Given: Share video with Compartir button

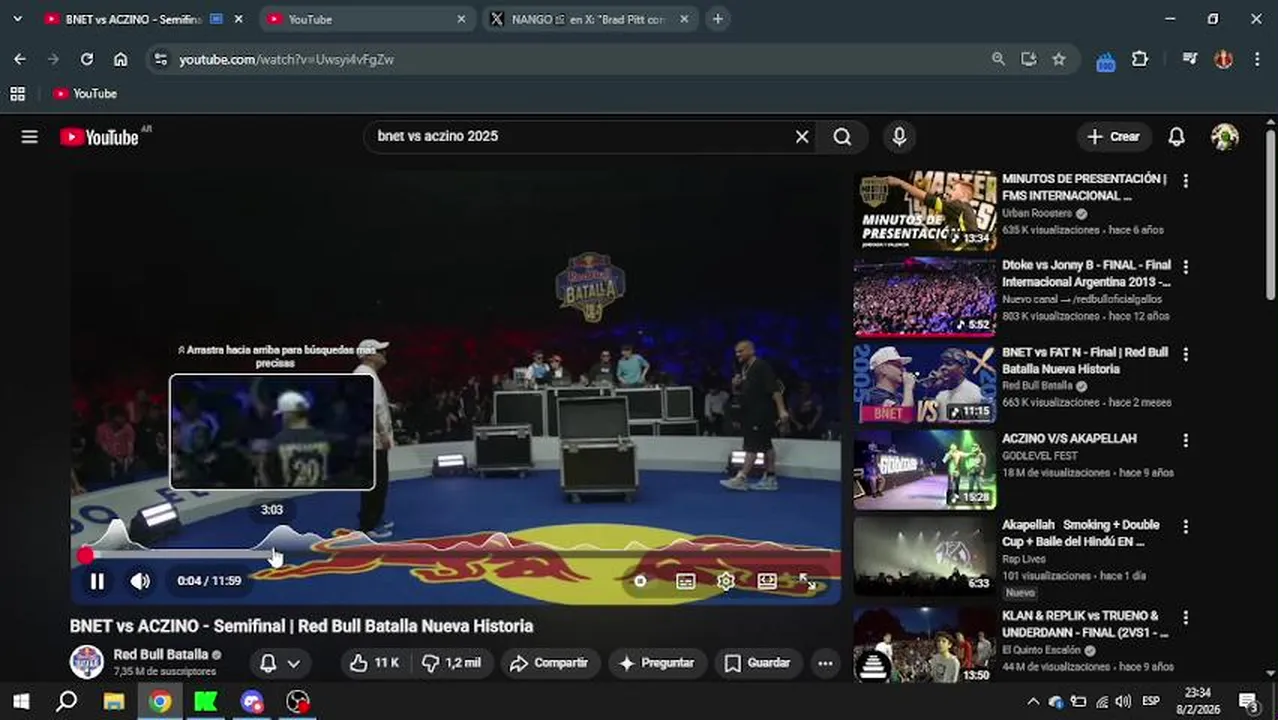Looking at the screenshot, I should coord(549,663).
